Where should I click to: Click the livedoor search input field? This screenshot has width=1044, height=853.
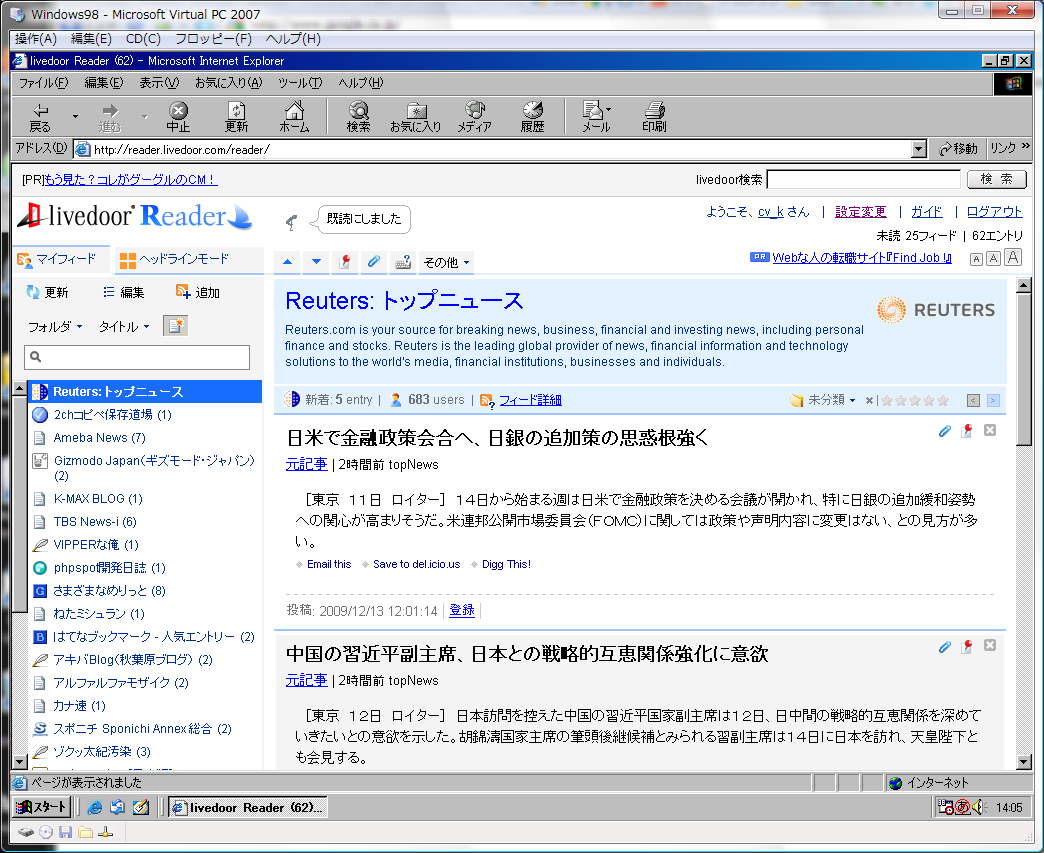click(863, 179)
